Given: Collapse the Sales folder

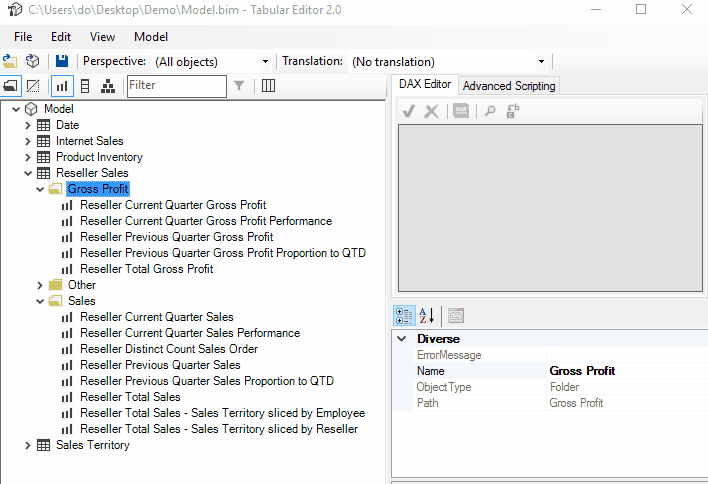Looking at the screenshot, I should 40,301.
